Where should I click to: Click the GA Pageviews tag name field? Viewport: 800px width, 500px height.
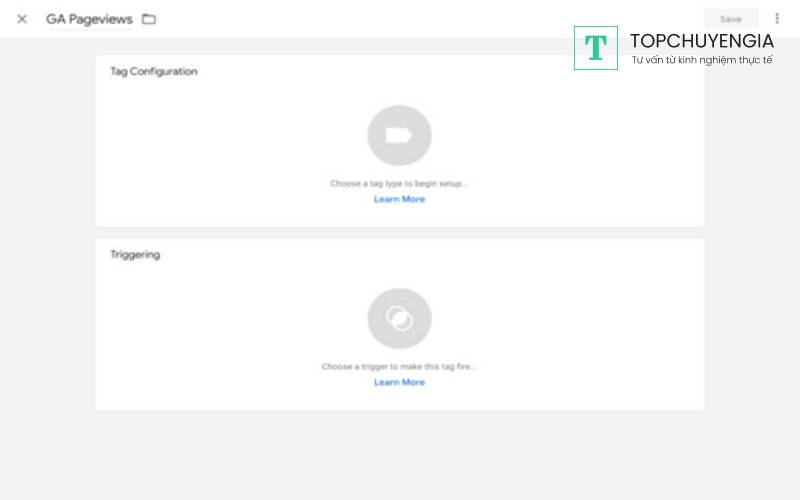(x=89, y=19)
